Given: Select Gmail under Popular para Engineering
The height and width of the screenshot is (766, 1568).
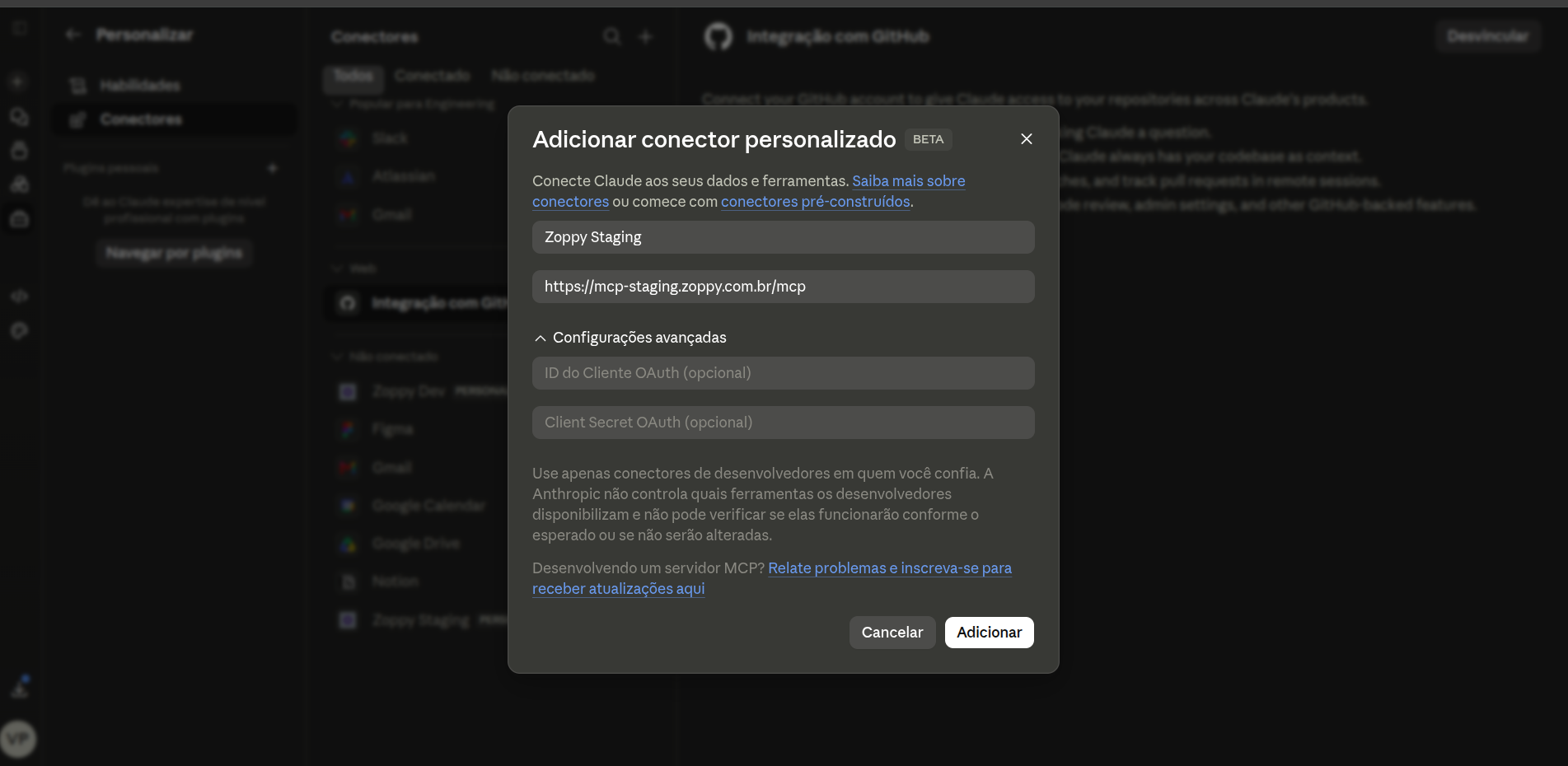Looking at the screenshot, I should 391,215.
